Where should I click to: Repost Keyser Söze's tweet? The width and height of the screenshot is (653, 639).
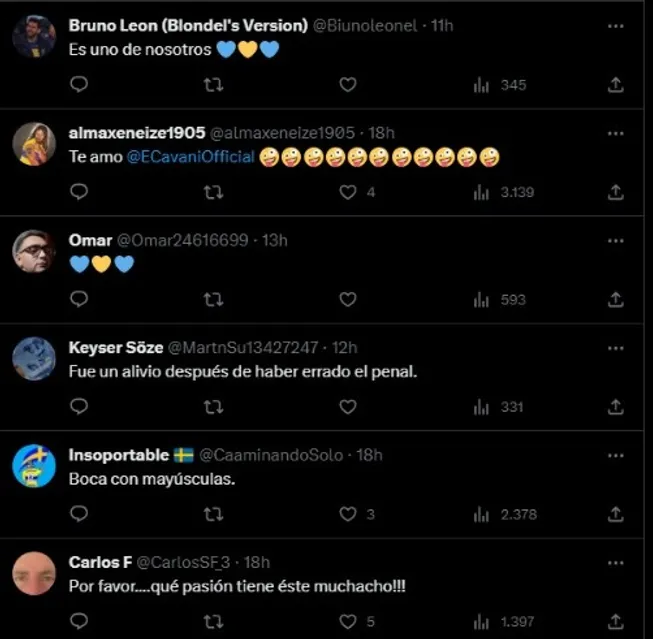click(x=213, y=407)
